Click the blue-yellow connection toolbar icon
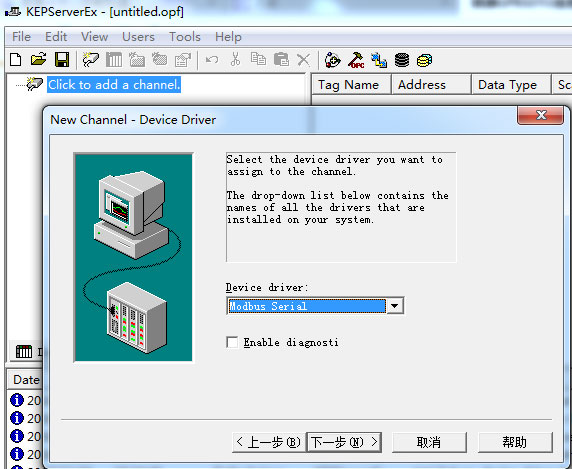Viewport: 572px width, 469px height. [379, 60]
